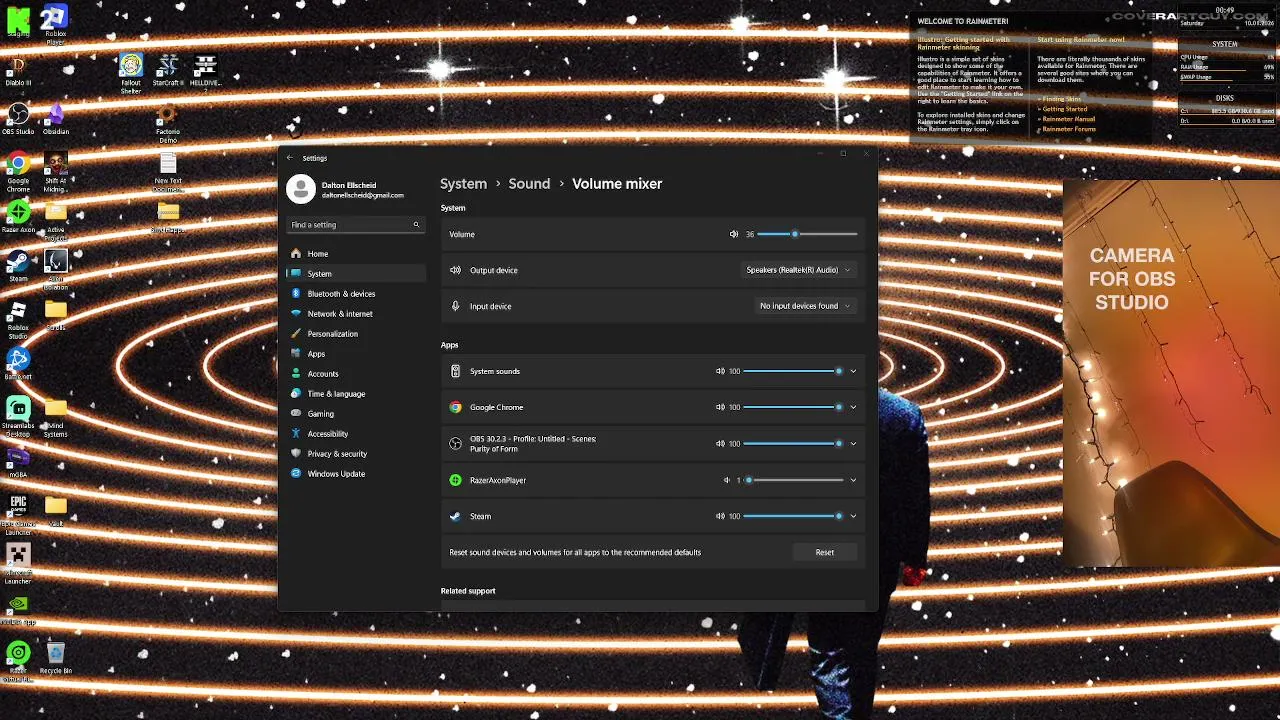Adjust RazerAxonPlayer volume slider
The image size is (1280, 720).
coord(795,480)
